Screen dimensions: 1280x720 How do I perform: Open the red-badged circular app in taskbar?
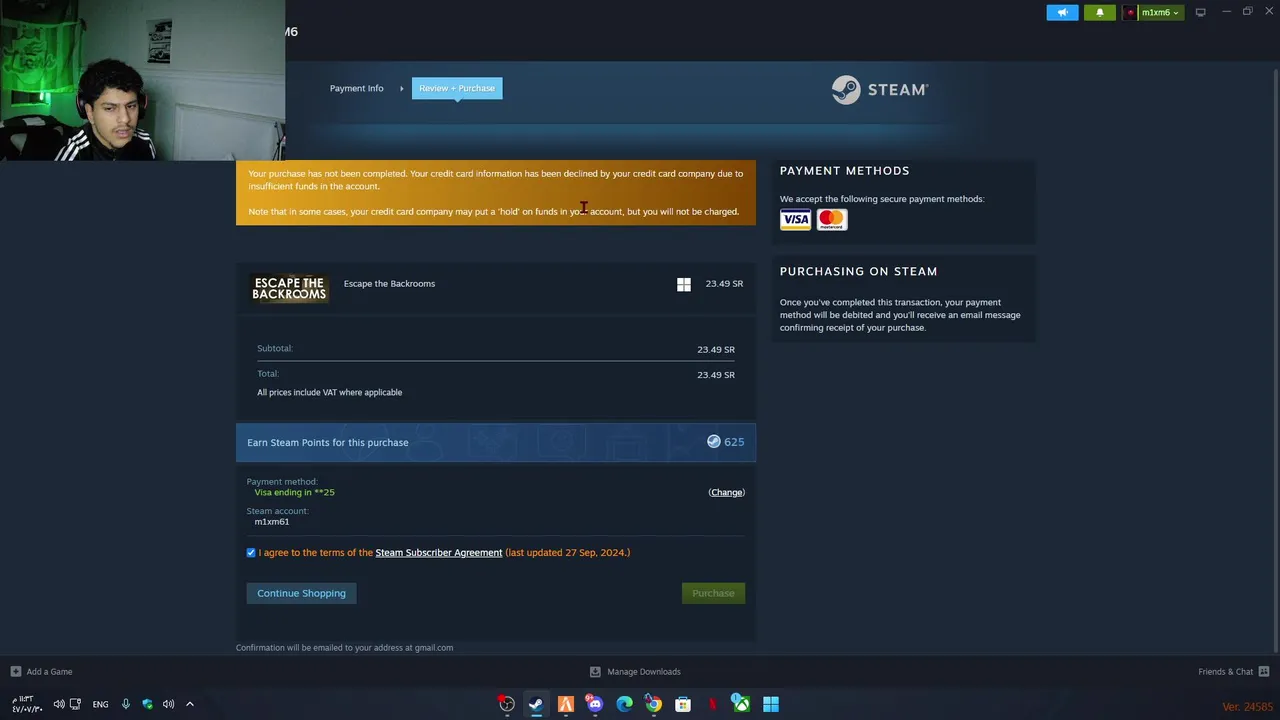[x=507, y=704]
